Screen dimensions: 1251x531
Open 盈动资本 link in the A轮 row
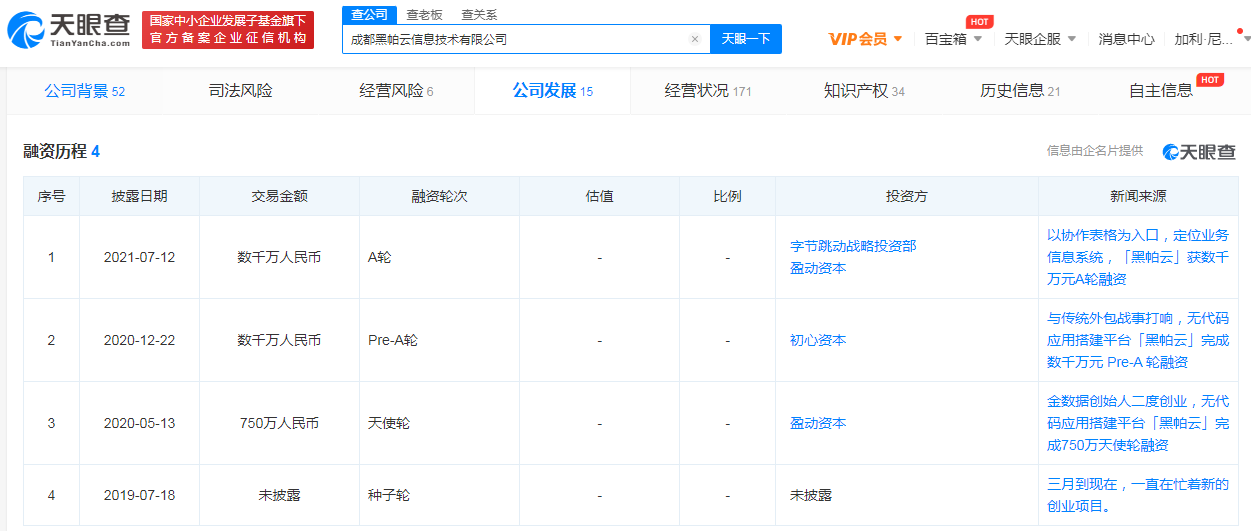(818, 268)
